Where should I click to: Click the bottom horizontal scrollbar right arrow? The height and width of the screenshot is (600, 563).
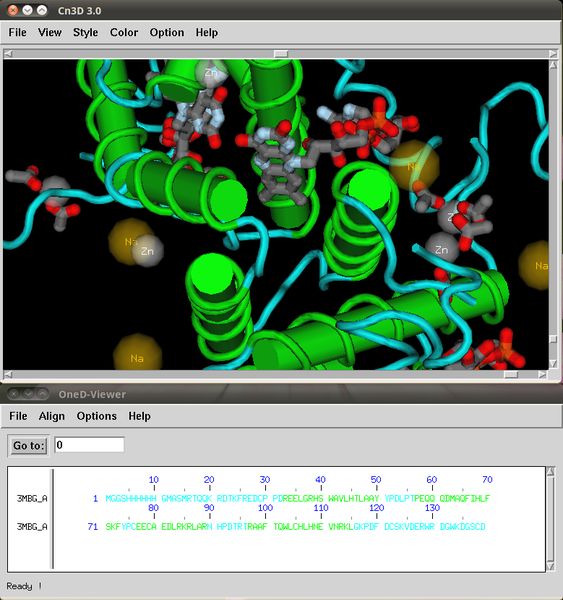542,374
